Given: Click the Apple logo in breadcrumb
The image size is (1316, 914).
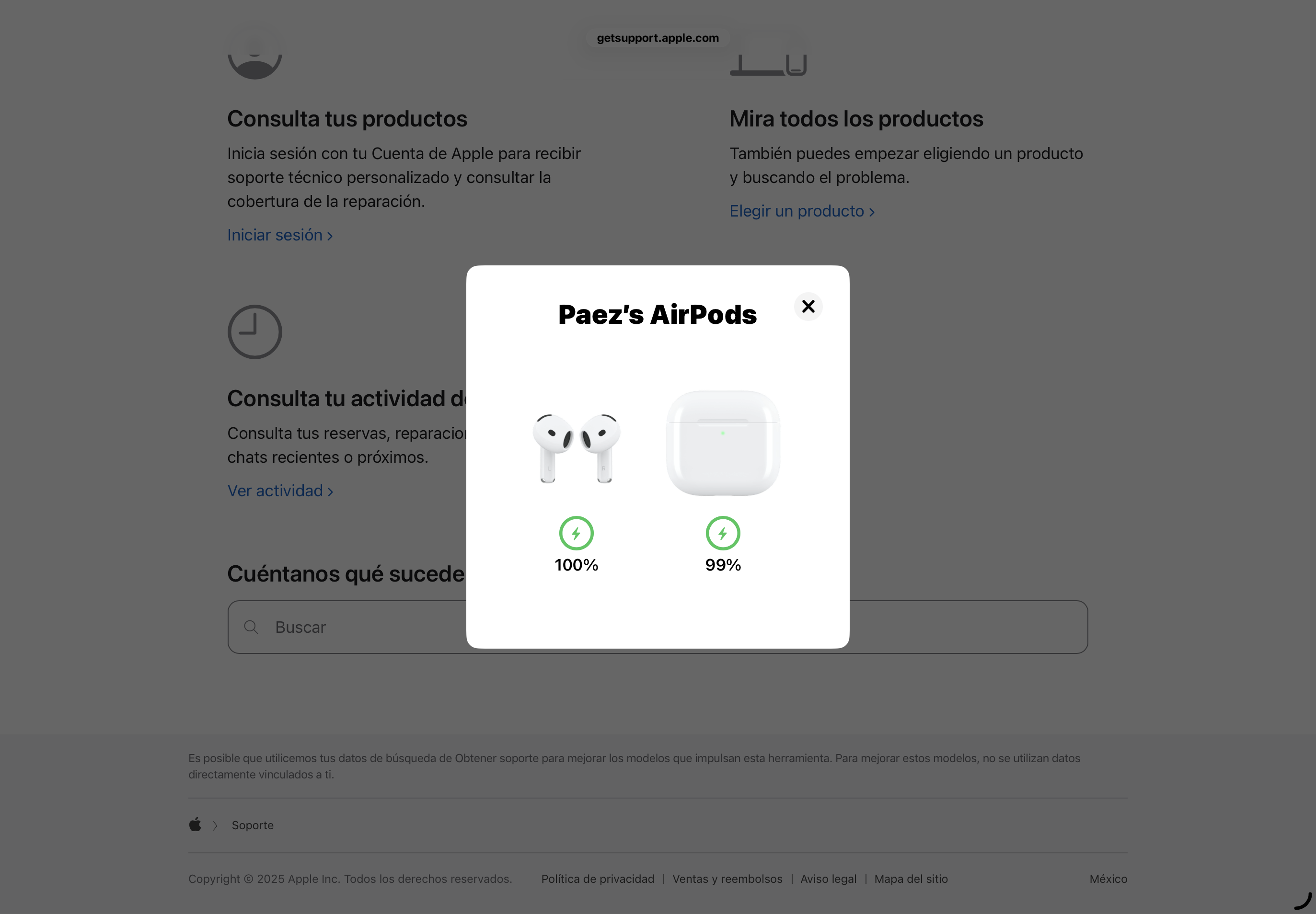Looking at the screenshot, I should 196,825.
